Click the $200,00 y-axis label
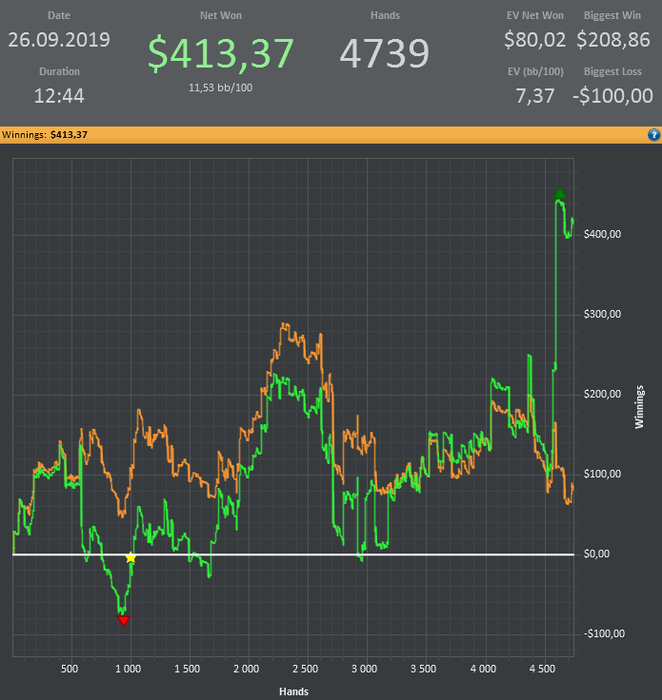The image size is (662, 700). click(602, 394)
